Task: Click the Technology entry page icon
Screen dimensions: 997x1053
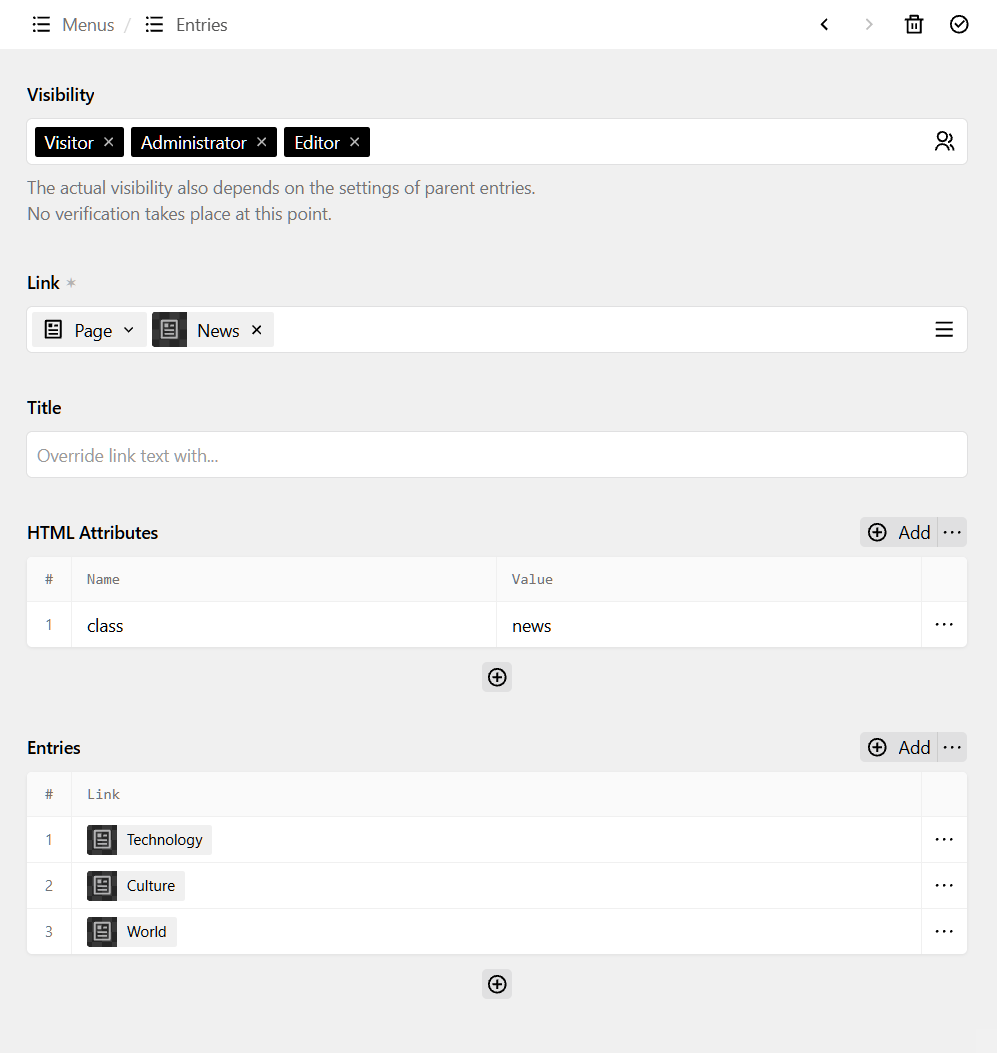Action: pos(102,840)
